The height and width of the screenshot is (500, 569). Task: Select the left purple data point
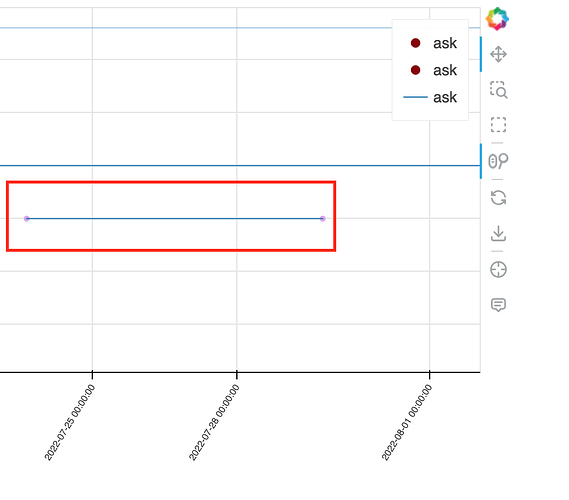[x=26, y=218]
